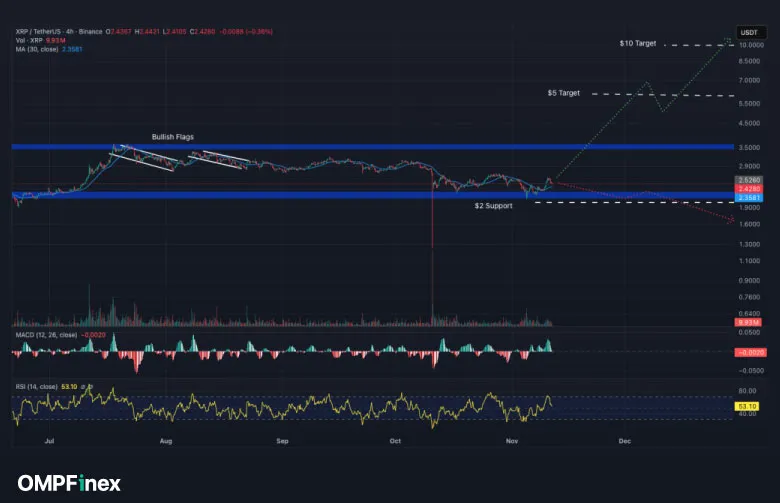Click the red MACD value tag on axis
Screen dimensions: 780x503
(749, 352)
